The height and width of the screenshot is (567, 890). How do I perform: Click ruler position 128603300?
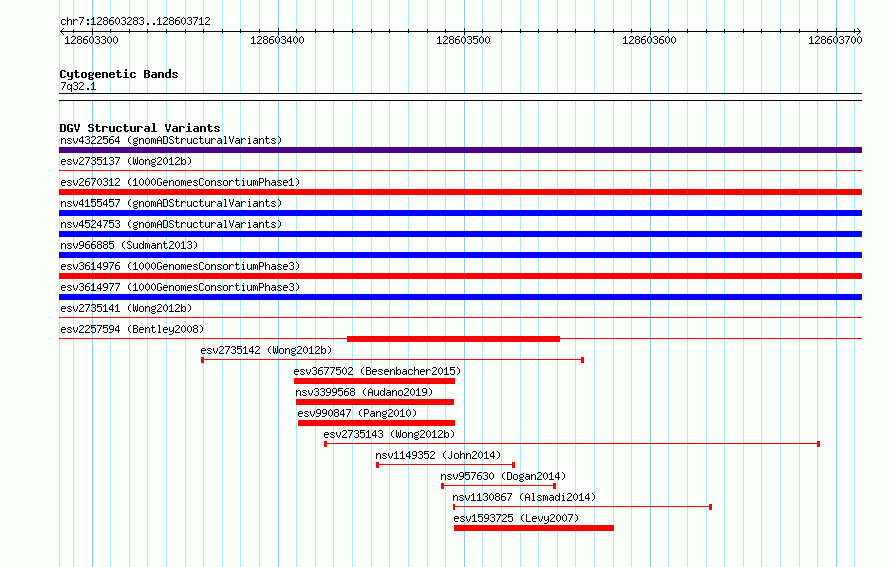point(91,40)
